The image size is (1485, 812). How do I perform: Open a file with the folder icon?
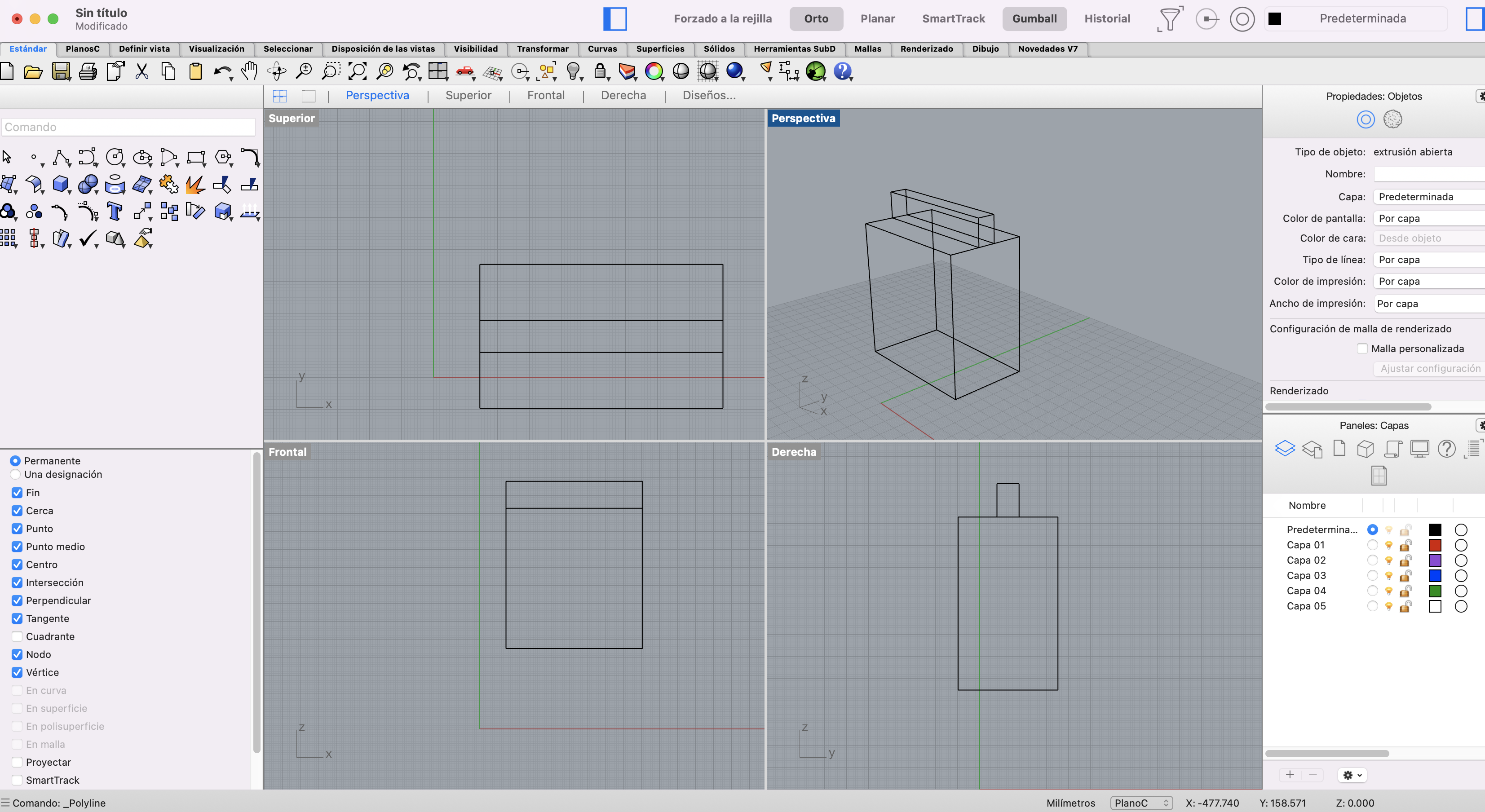[33, 71]
